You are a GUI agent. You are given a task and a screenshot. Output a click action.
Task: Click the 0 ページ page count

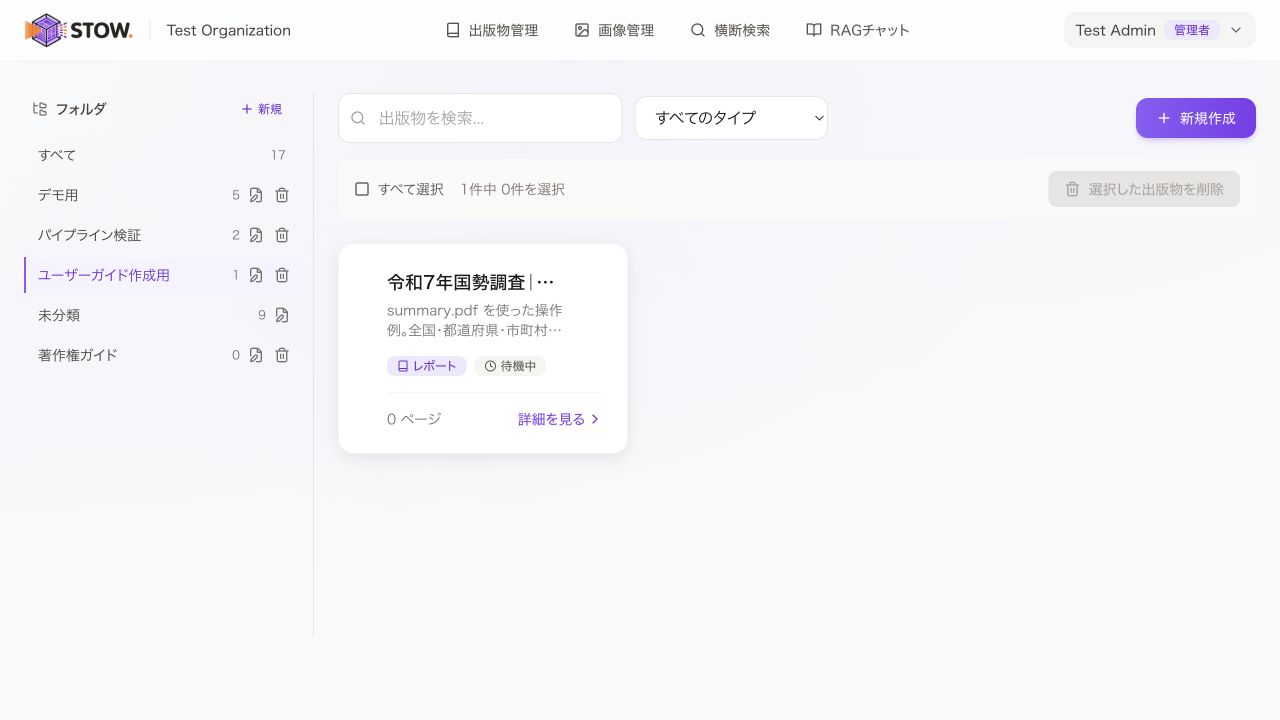click(x=414, y=419)
